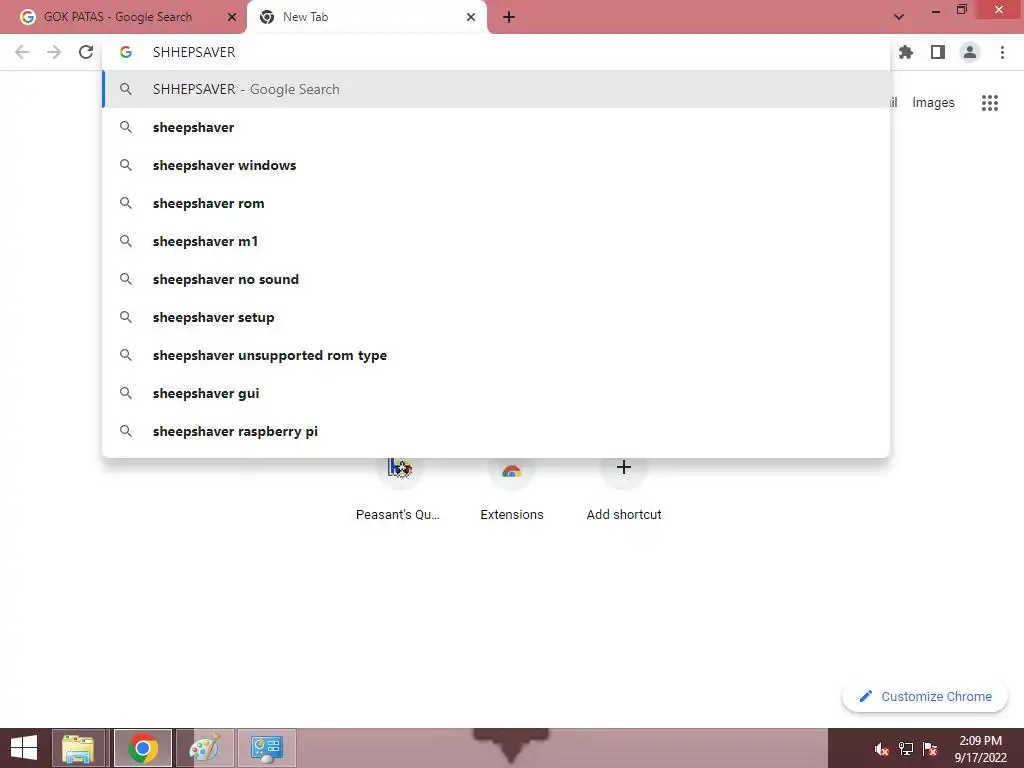Expand the tab search chevron
The image size is (1024, 768).
(x=899, y=17)
